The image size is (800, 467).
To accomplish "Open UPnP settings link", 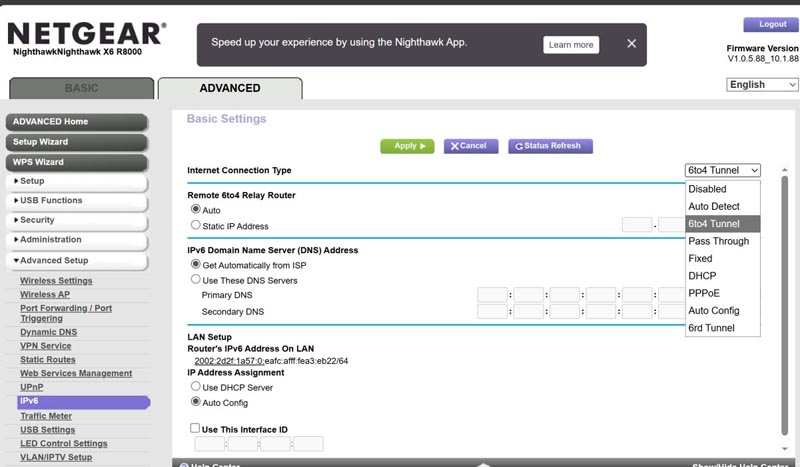I will pyautogui.click(x=32, y=387).
